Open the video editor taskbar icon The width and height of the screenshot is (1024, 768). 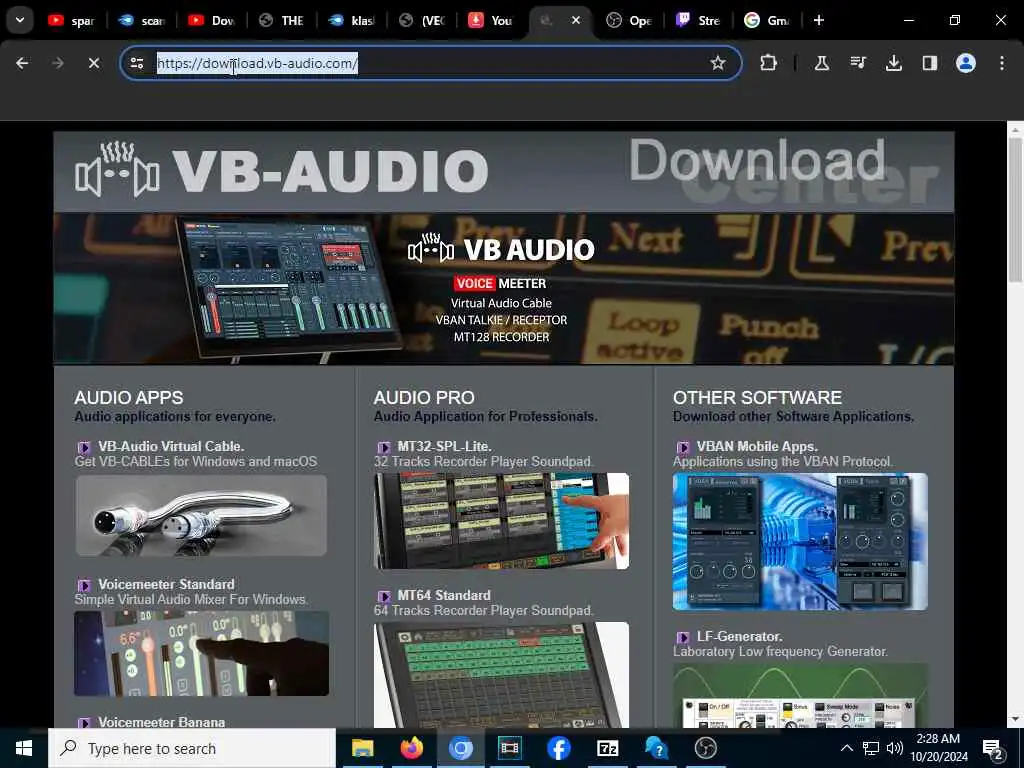coord(509,748)
